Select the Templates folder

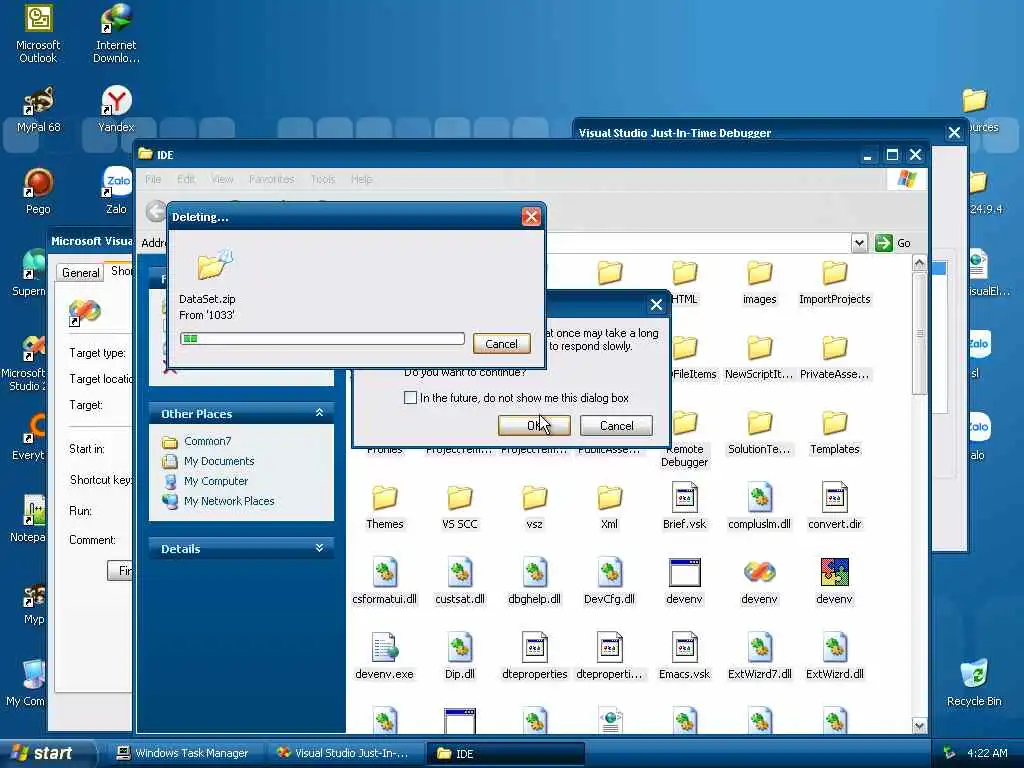pyautogui.click(x=835, y=432)
